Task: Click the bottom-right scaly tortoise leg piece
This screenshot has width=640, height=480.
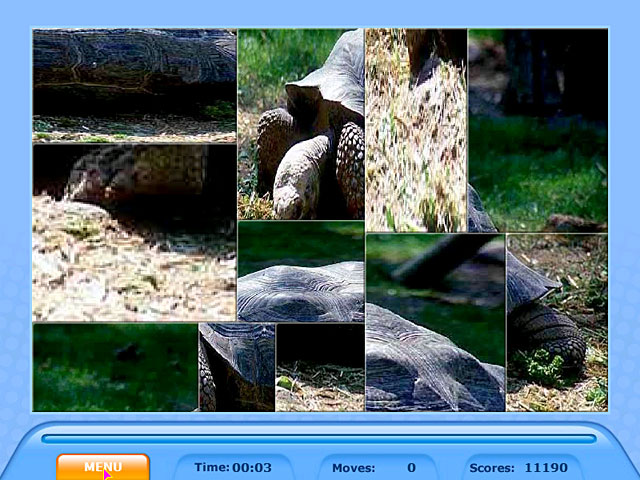Action: coord(557,322)
